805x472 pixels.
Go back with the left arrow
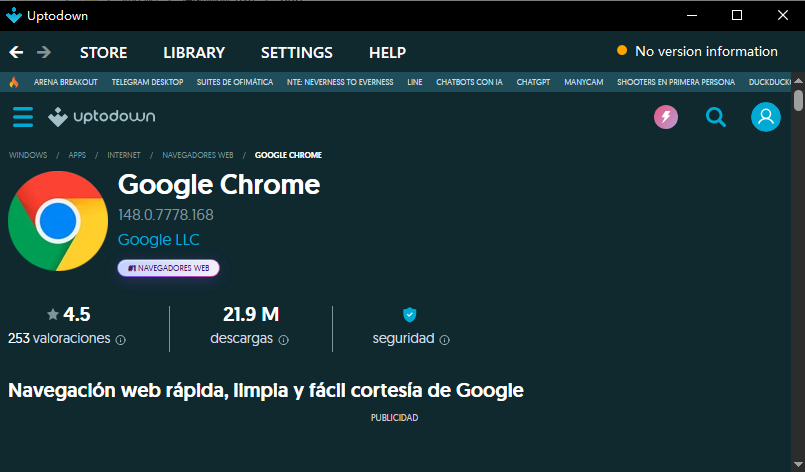point(16,52)
